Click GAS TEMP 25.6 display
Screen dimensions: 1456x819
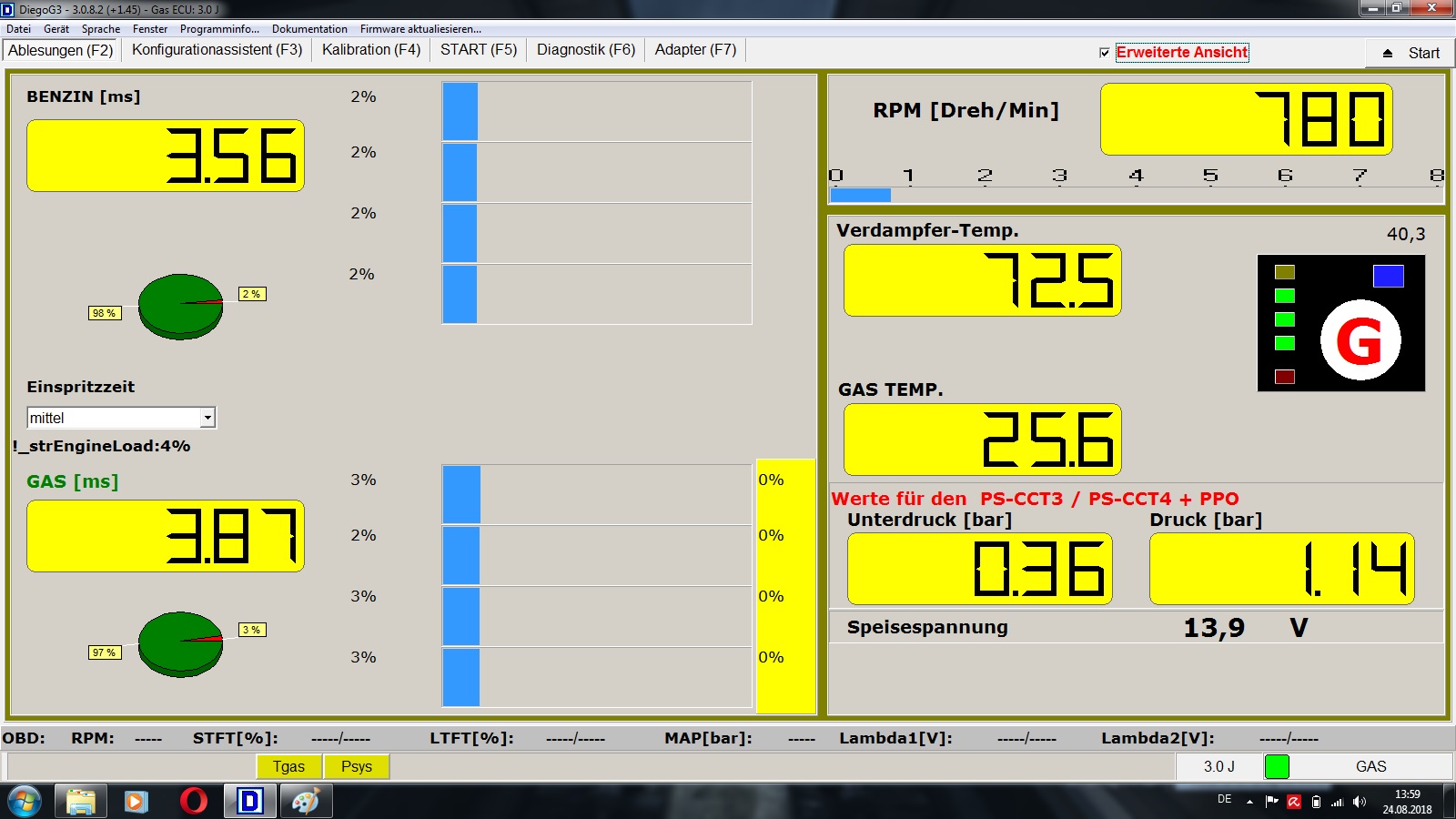coord(983,440)
